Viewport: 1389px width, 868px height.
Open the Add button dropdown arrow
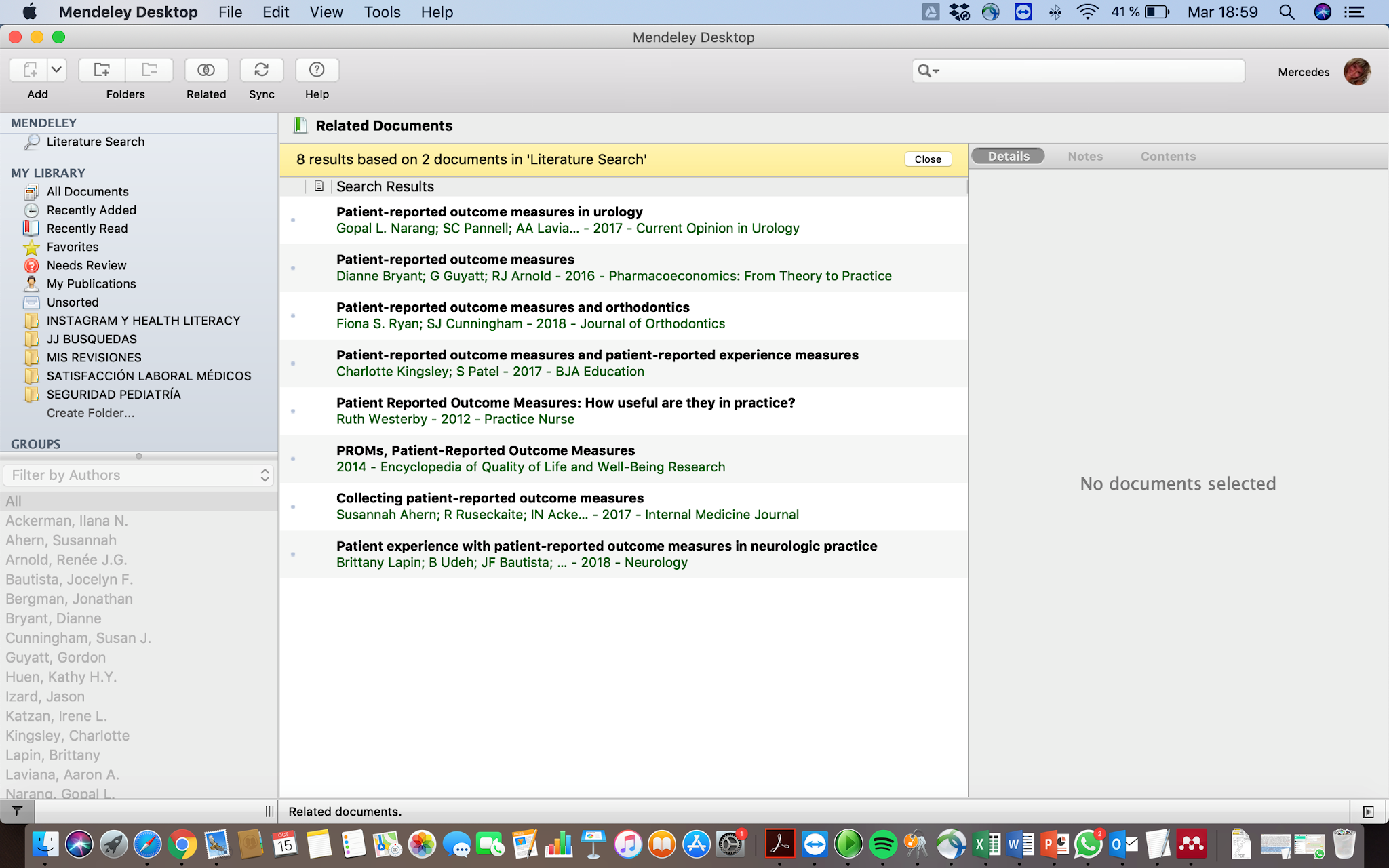click(x=57, y=70)
